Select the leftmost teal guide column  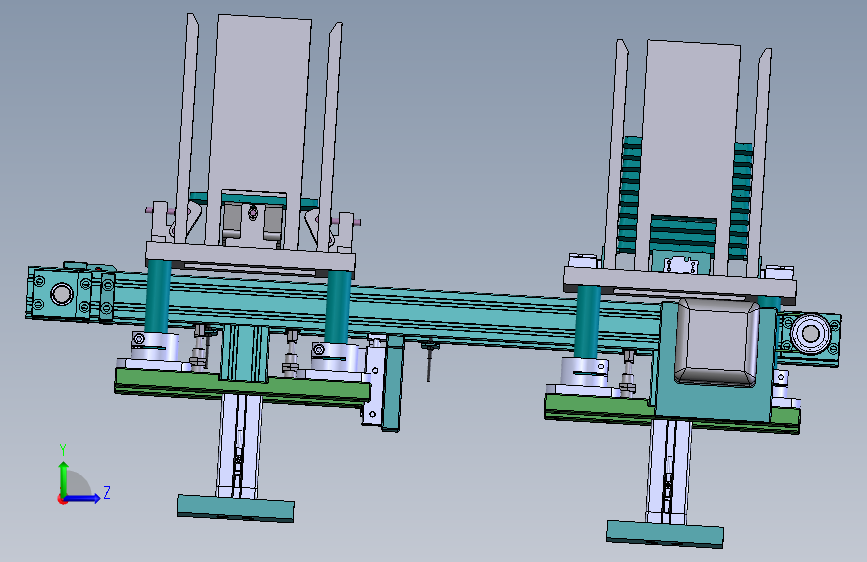[x=158, y=296]
